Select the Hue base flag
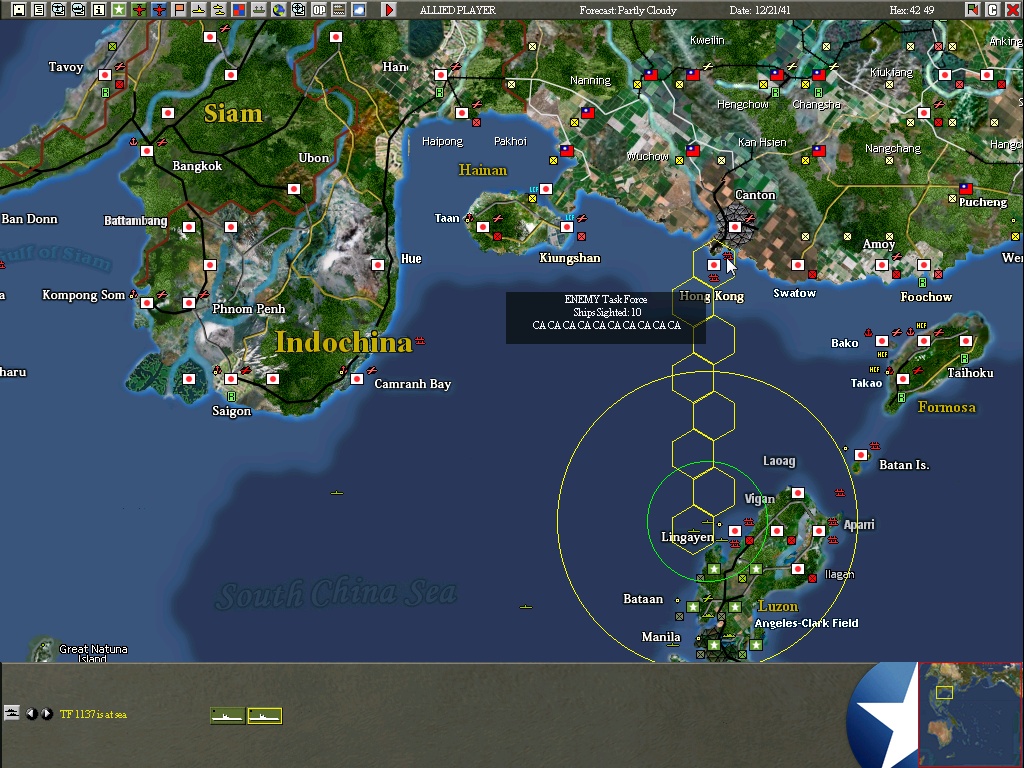This screenshot has width=1024, height=768. pyautogui.click(x=377, y=265)
